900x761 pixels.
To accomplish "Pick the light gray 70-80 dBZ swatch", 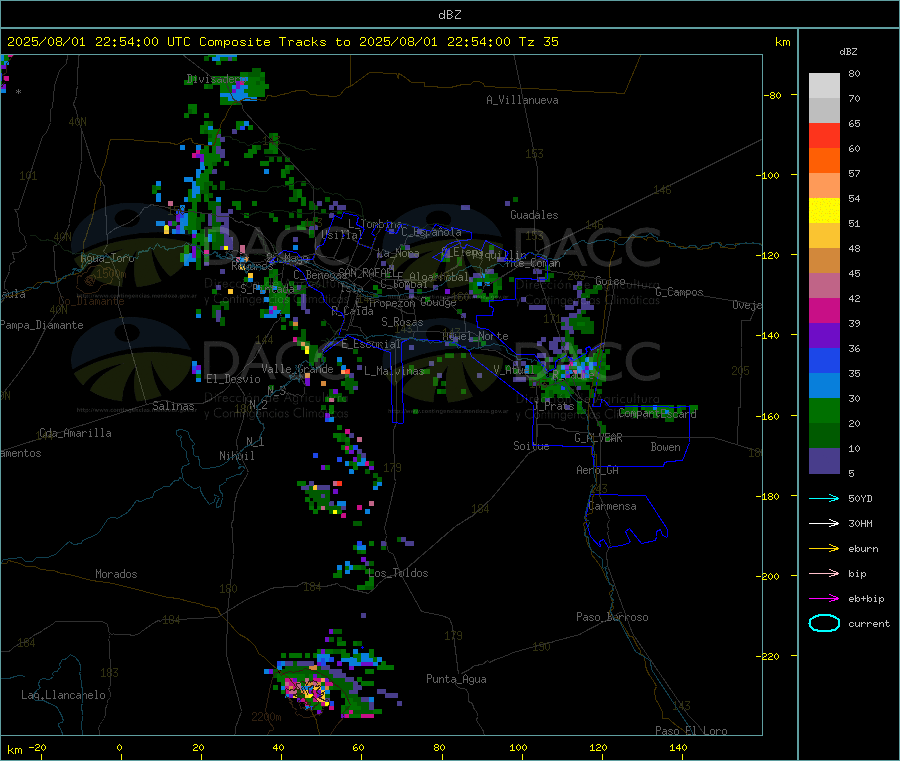I will tap(824, 86).
